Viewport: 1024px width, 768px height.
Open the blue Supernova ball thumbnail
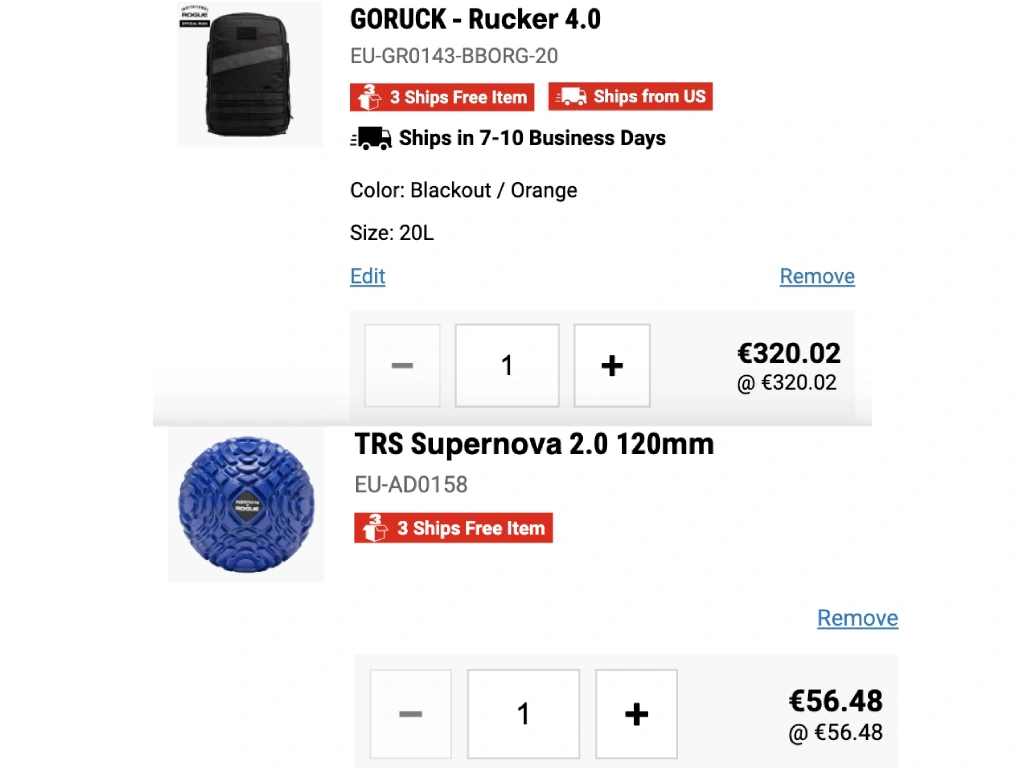click(x=246, y=505)
